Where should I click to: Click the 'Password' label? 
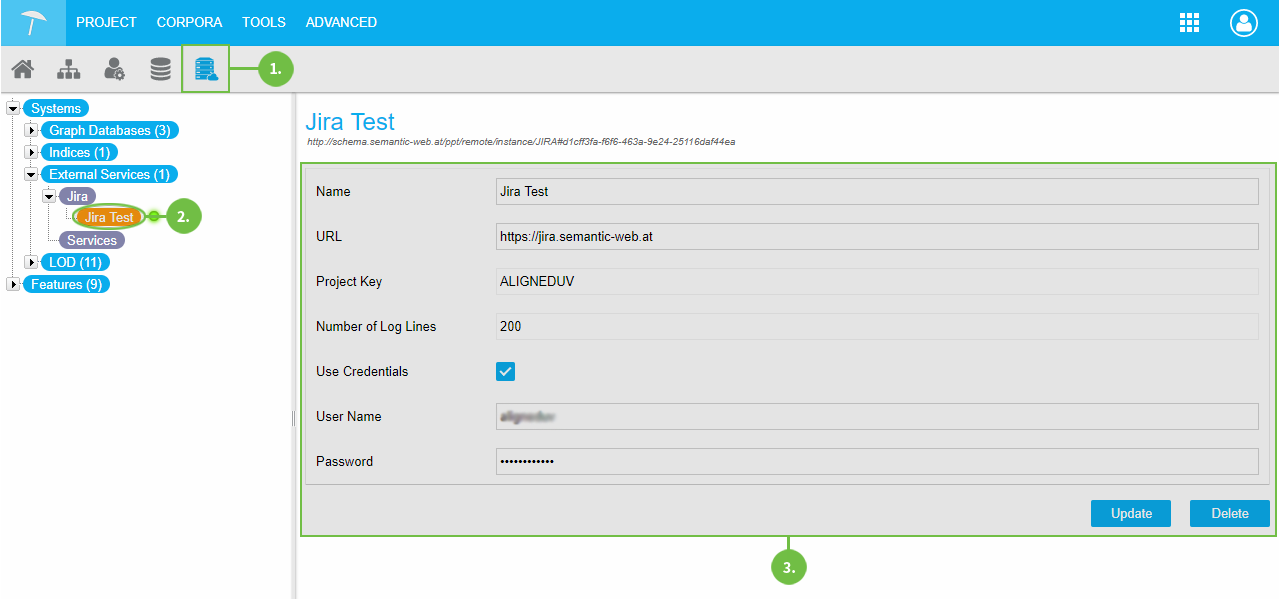pos(344,461)
